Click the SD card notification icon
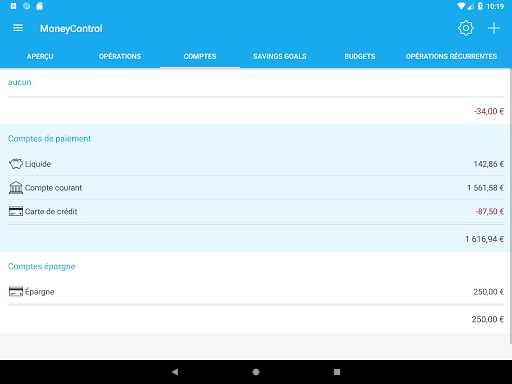This screenshot has width=512, height=384. (x=39, y=6)
